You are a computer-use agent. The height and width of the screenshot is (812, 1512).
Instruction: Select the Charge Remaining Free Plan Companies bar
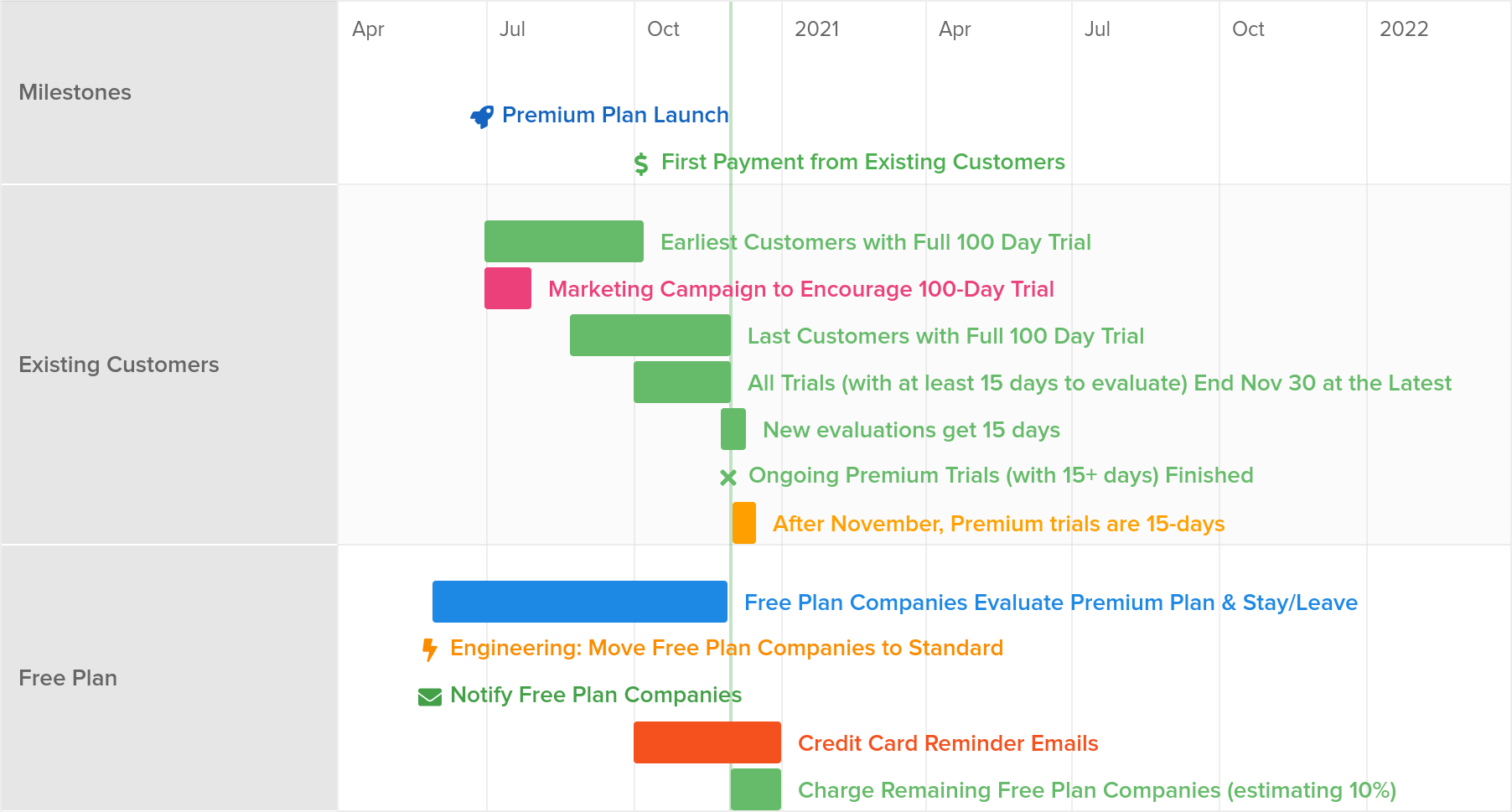coord(756,789)
